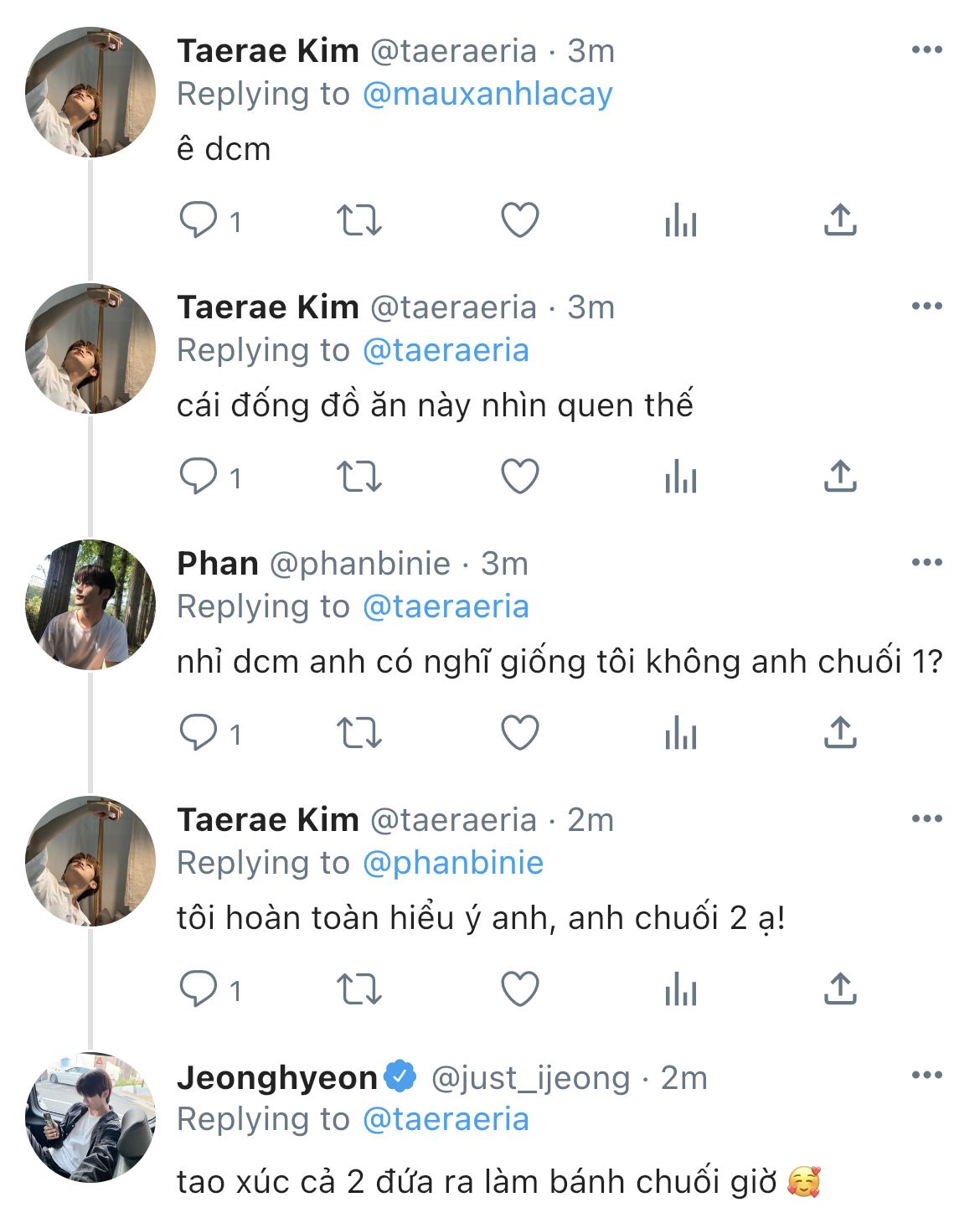980x1218 pixels.
Task: Like Phan's "anh chuối 1" tweet
Action: pyautogui.click(x=519, y=734)
